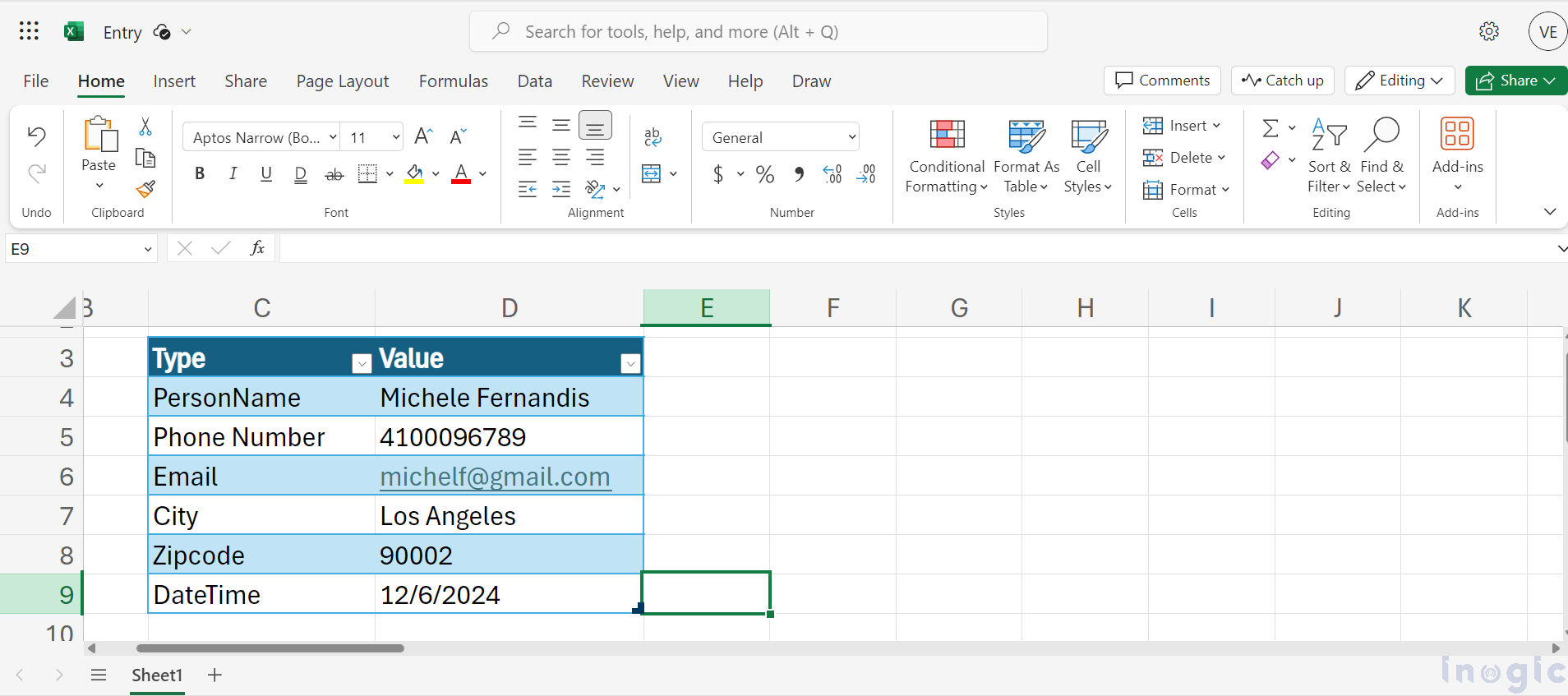Image resolution: width=1568 pixels, height=696 pixels.
Task: Click the Conditional Formatting icon
Action: [x=946, y=135]
